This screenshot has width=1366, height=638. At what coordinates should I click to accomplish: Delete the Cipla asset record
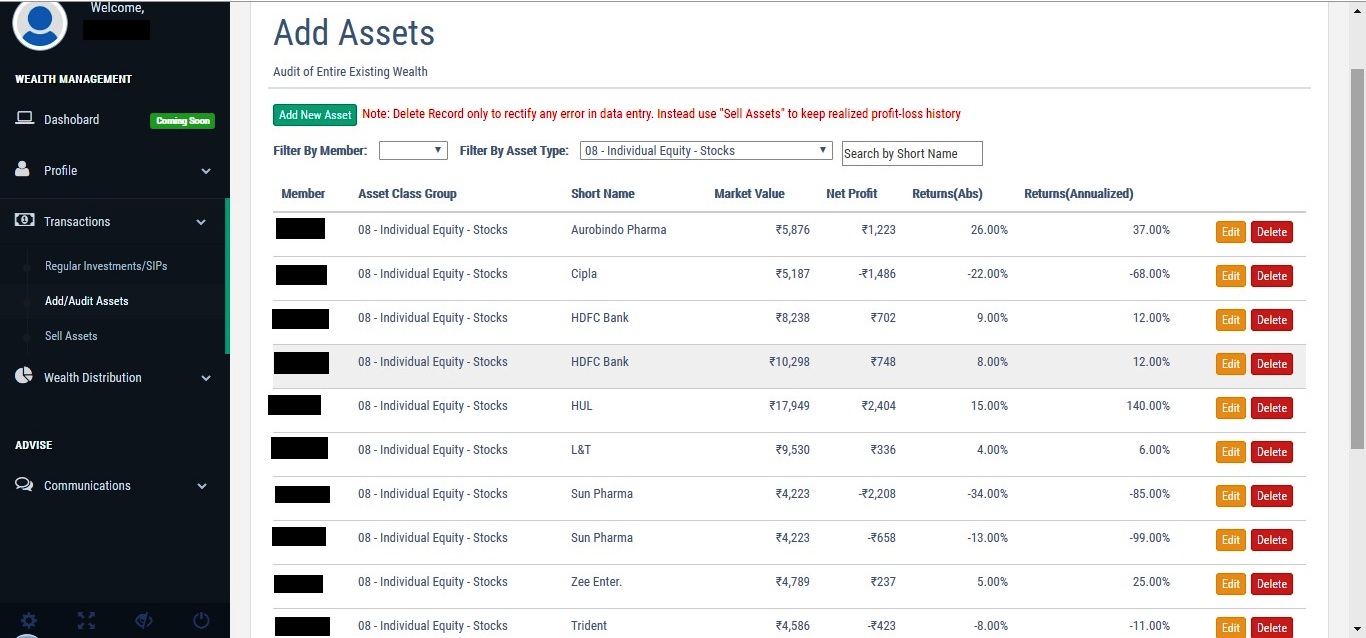[1272, 276]
